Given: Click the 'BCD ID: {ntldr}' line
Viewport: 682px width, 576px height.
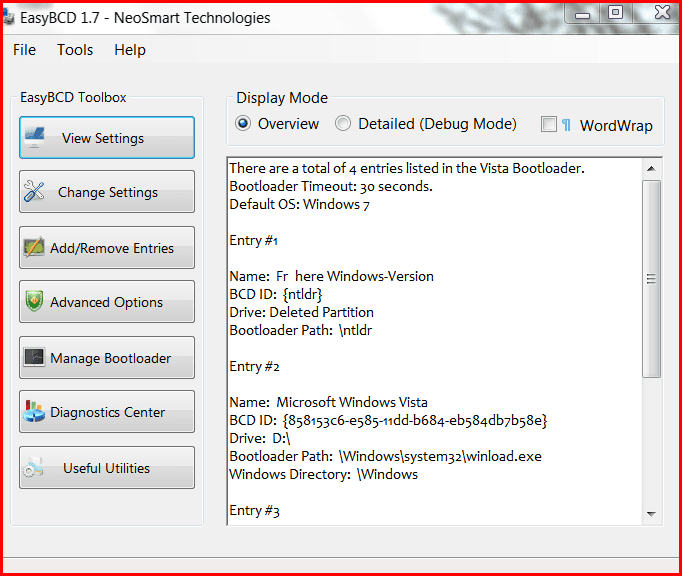Looking at the screenshot, I should [276, 295].
